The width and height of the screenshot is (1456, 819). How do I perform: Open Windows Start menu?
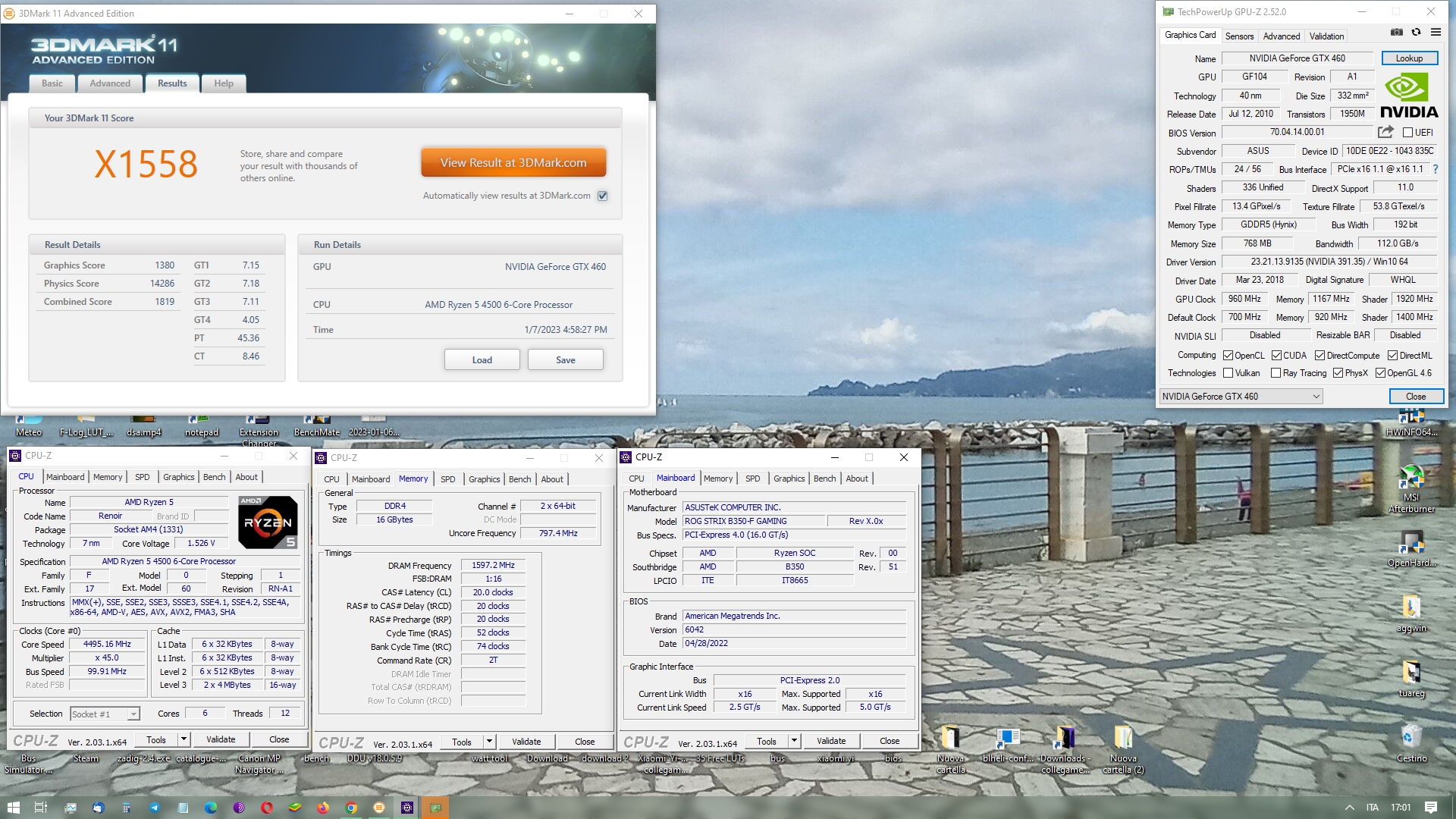click(13, 808)
